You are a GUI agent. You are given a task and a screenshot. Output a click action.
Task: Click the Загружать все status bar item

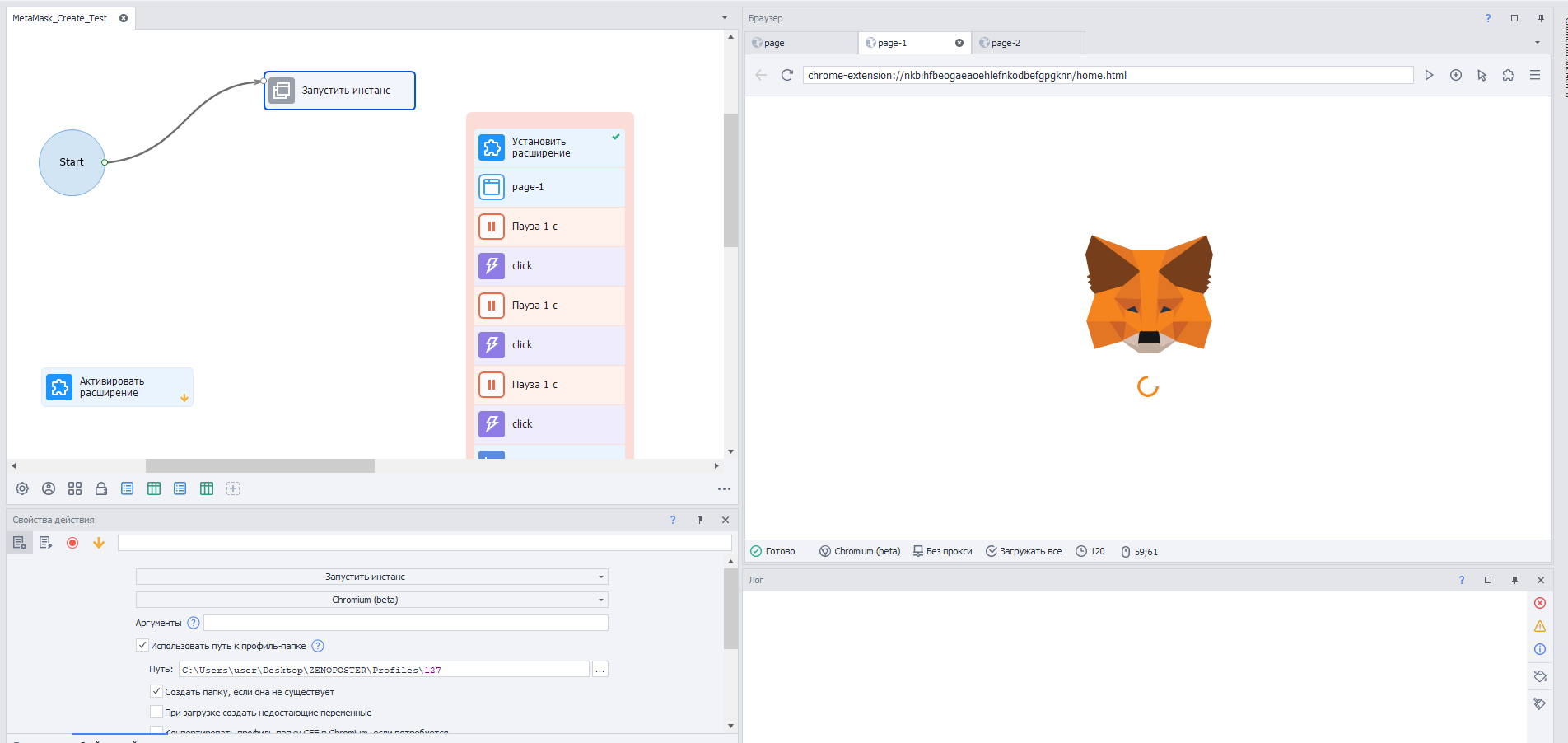click(x=1024, y=551)
